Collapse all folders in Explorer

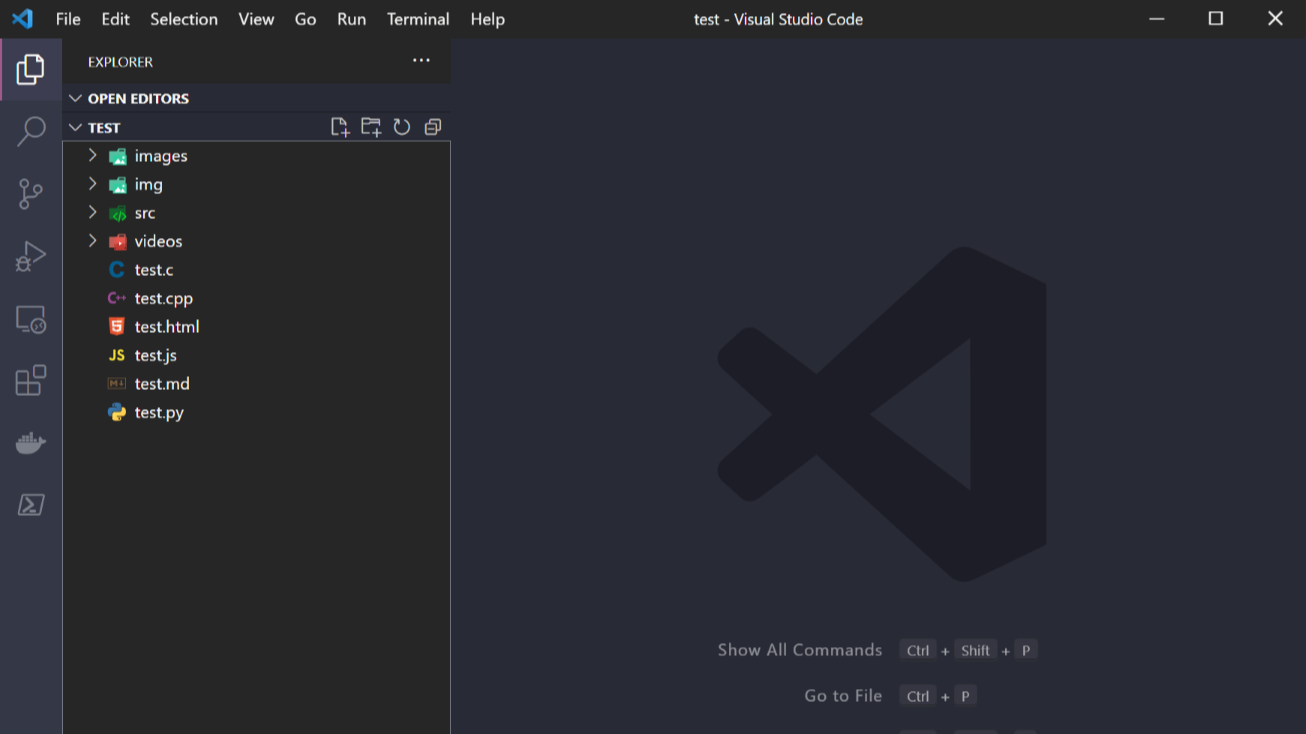(x=433, y=127)
